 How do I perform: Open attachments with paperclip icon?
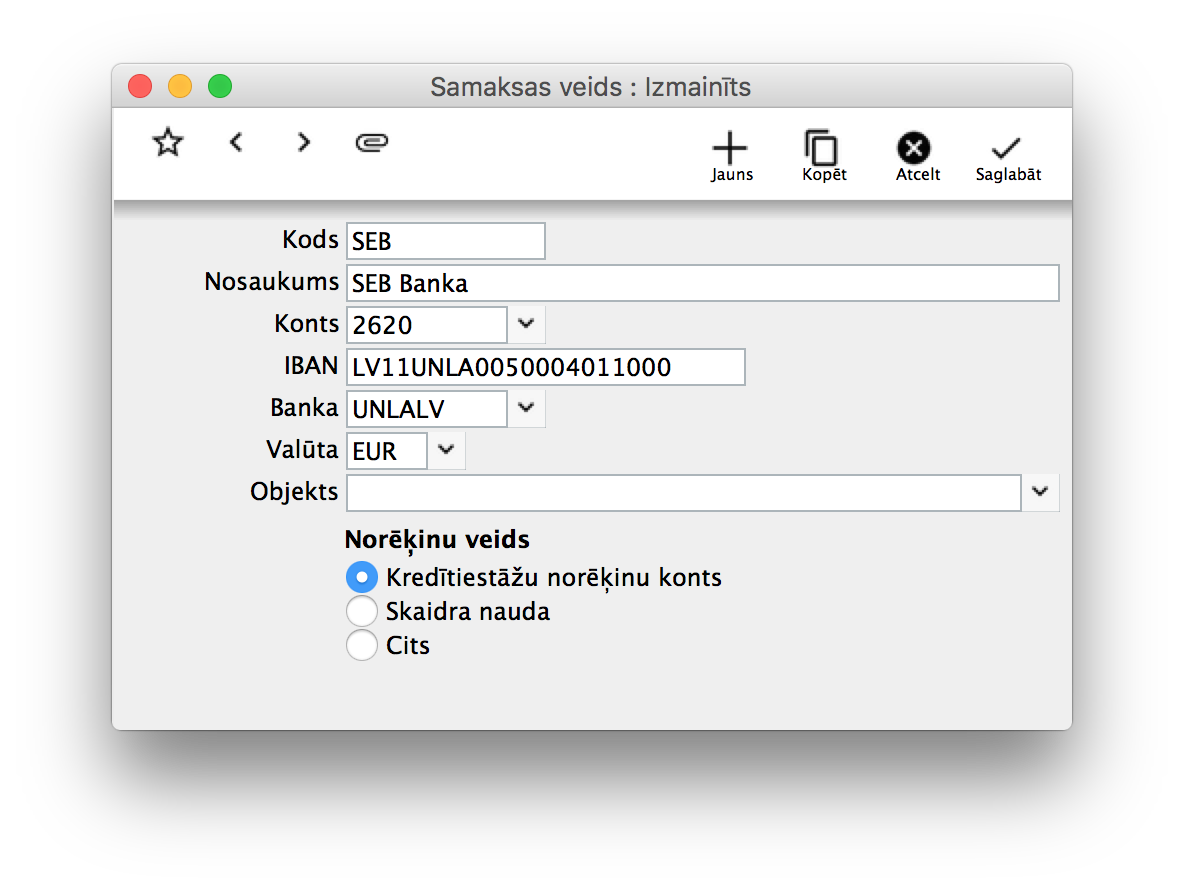pos(372,144)
